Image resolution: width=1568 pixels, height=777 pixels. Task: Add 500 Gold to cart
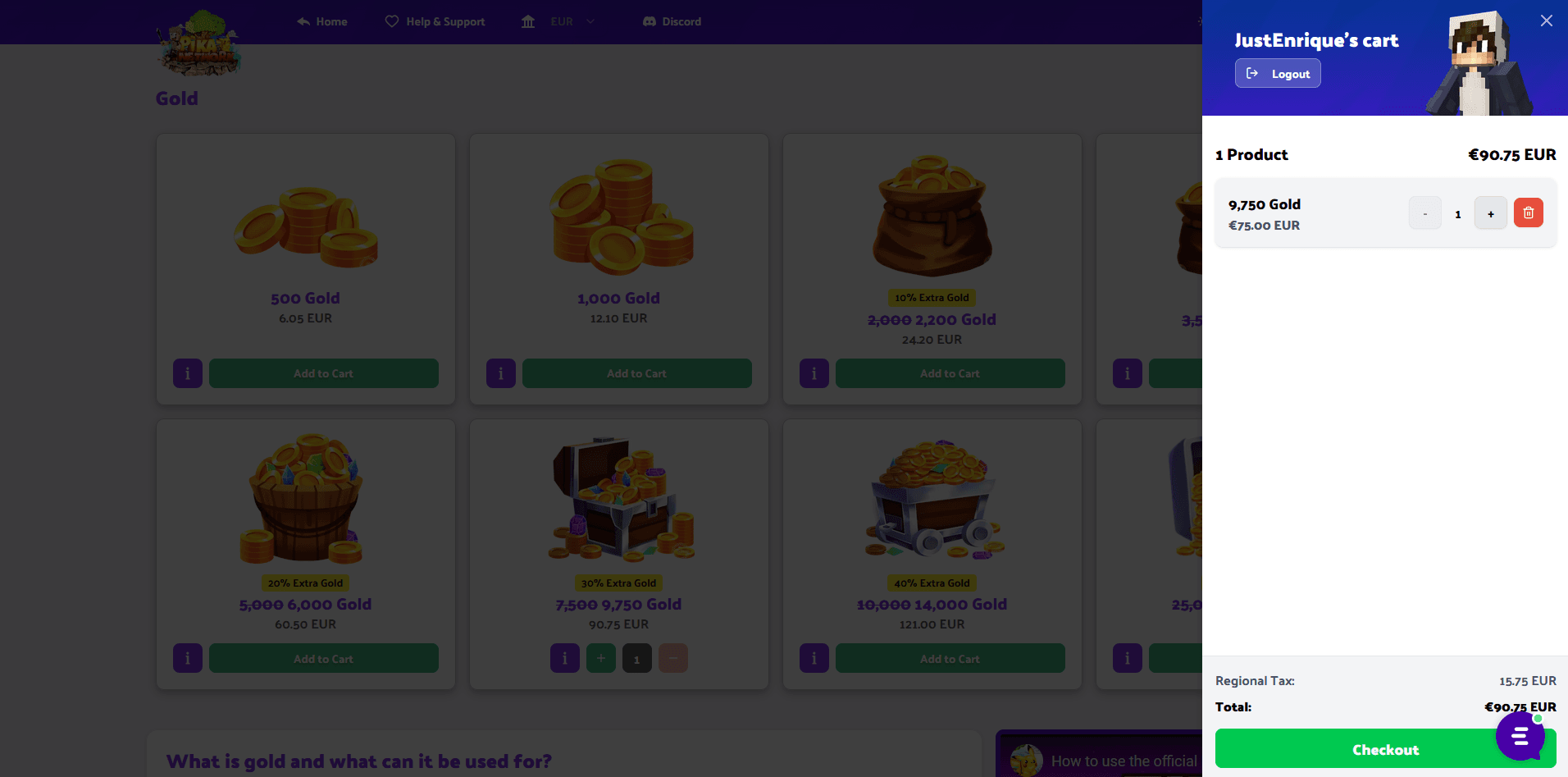click(324, 373)
